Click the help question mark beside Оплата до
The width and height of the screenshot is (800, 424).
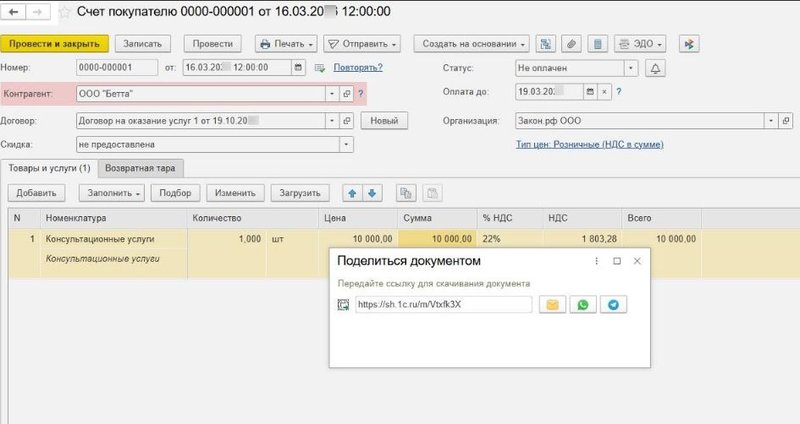(x=619, y=92)
